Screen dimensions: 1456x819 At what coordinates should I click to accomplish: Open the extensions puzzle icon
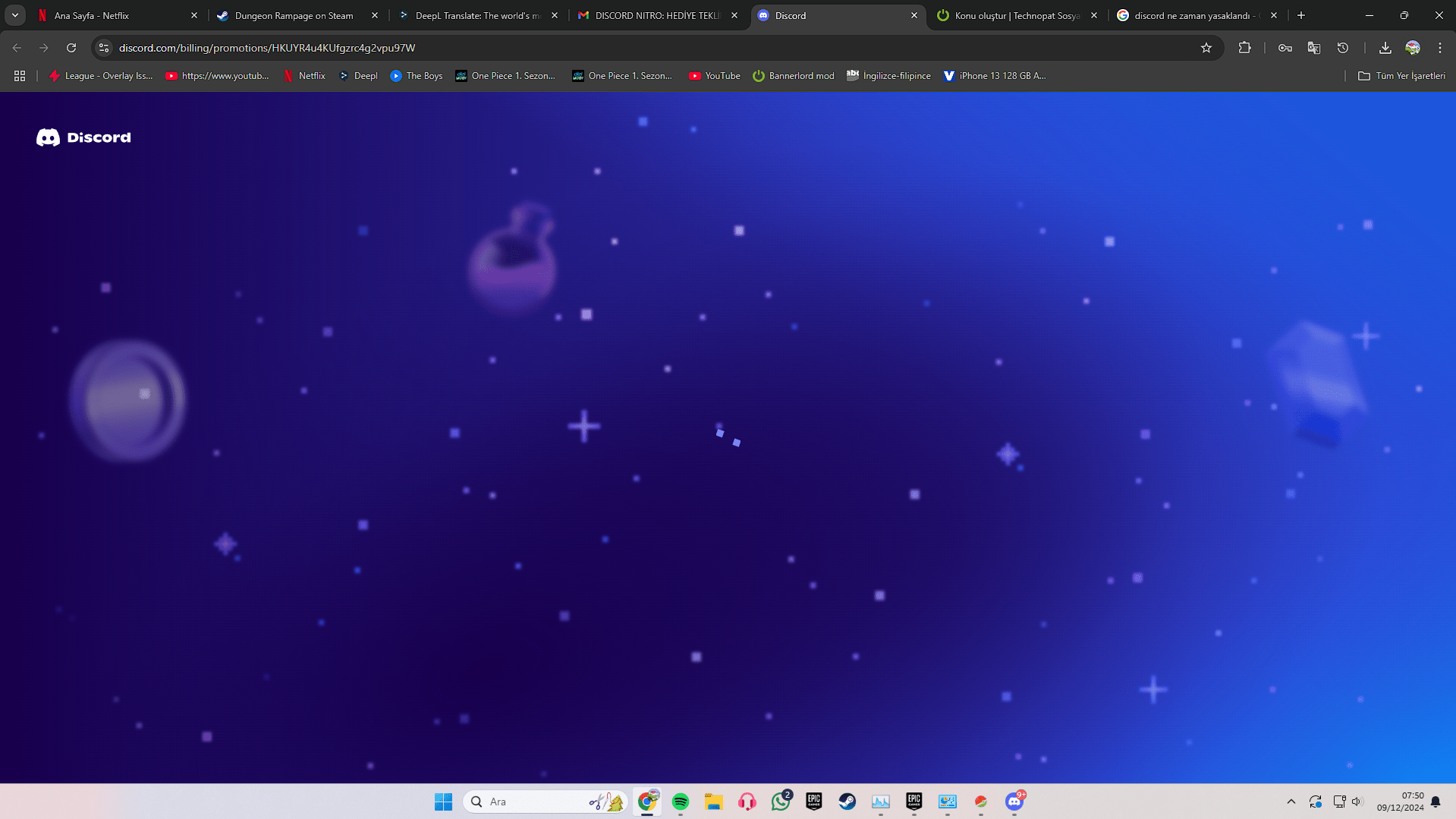(1245, 47)
